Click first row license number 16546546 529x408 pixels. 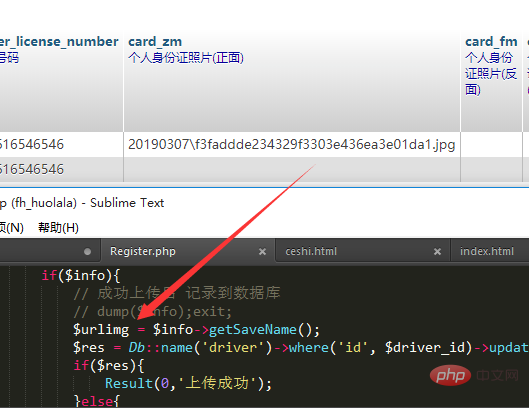tap(32, 144)
